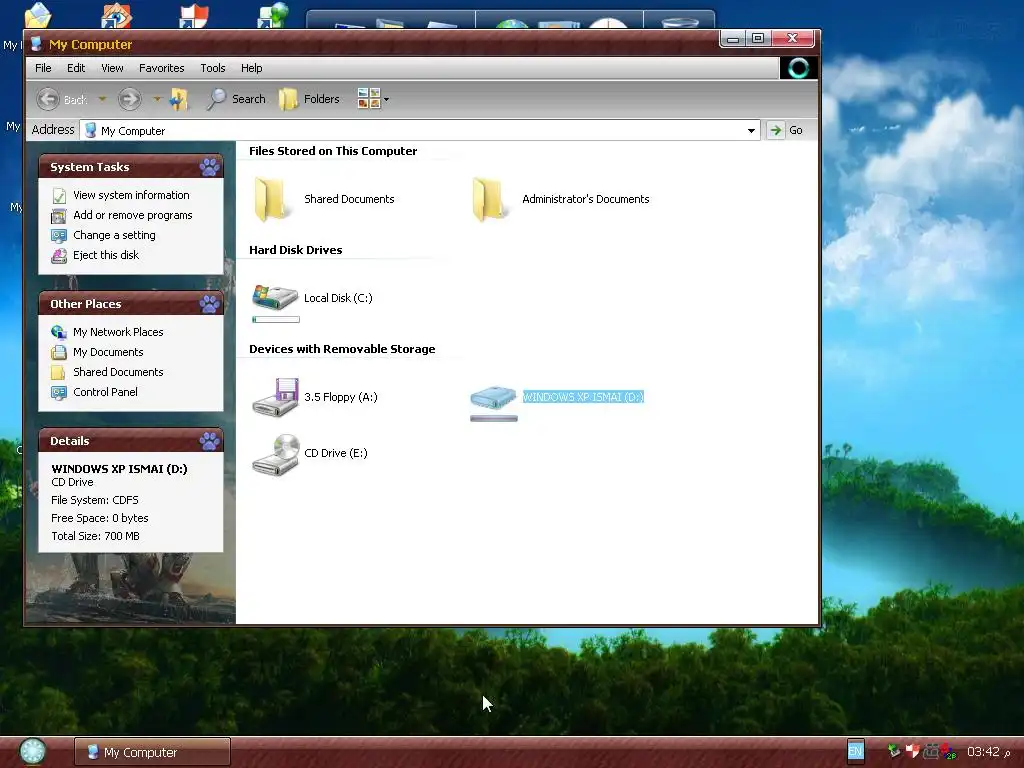The height and width of the screenshot is (768, 1024).
Task: Open the File menu
Action: pos(43,68)
